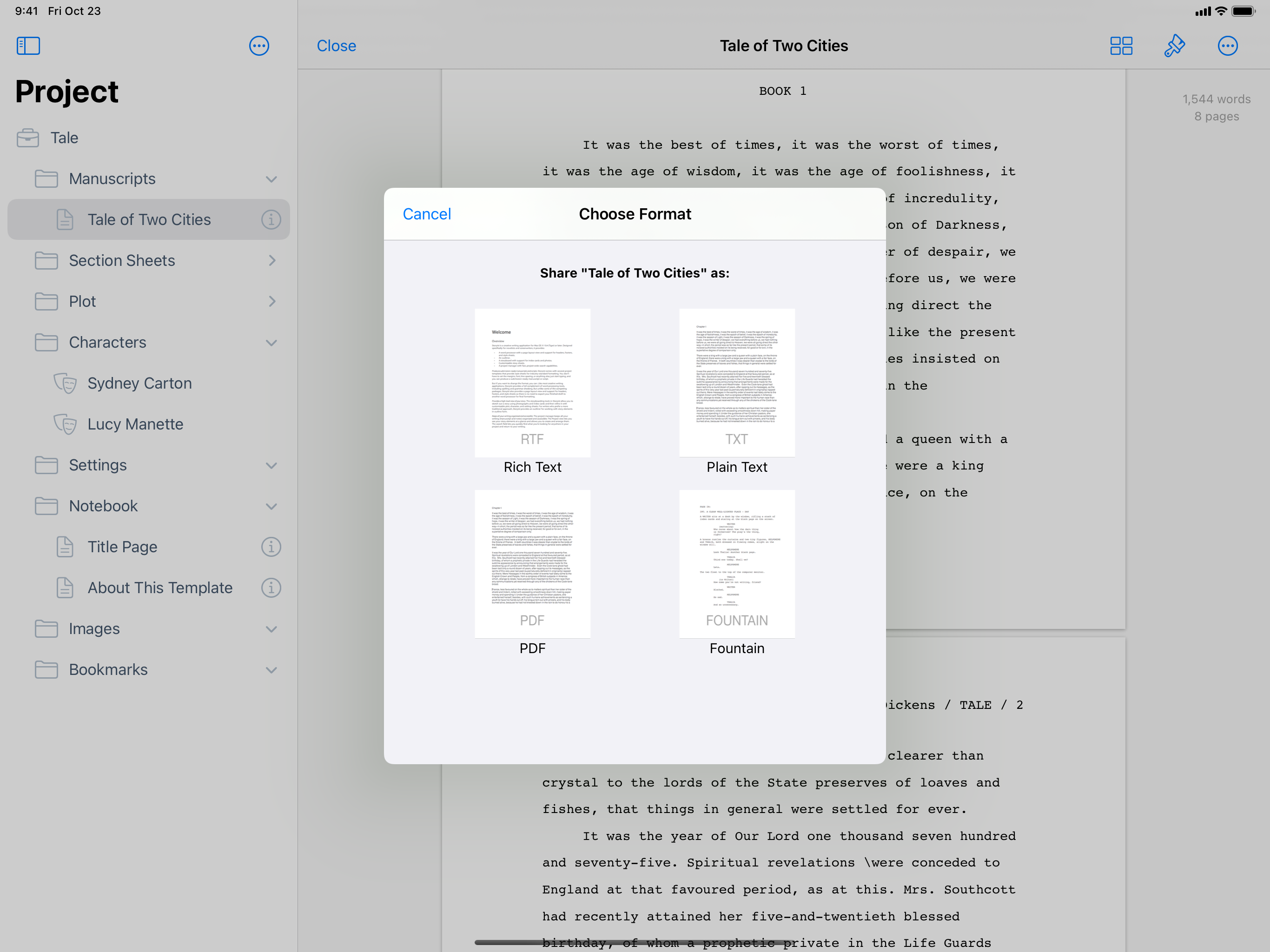Open the formatting paintbrush icon
This screenshot has width=1270, height=952.
(1174, 46)
